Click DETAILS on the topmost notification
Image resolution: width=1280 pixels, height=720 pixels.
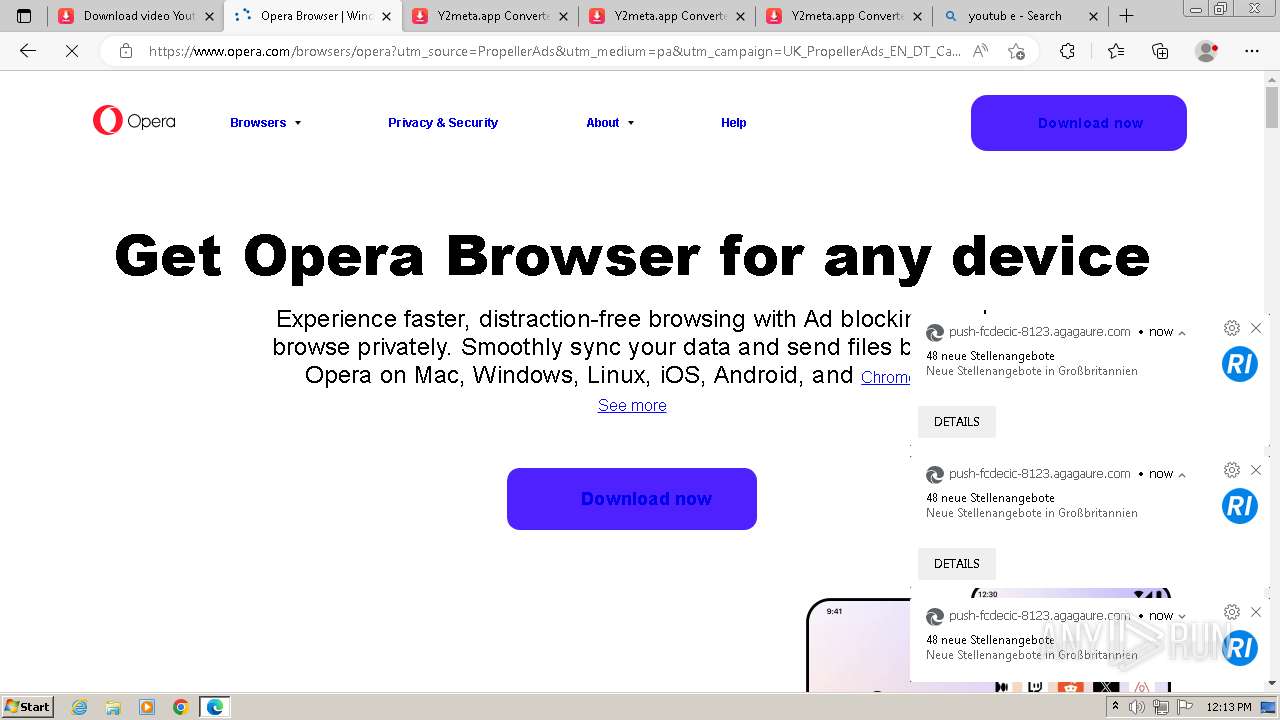tap(957, 421)
